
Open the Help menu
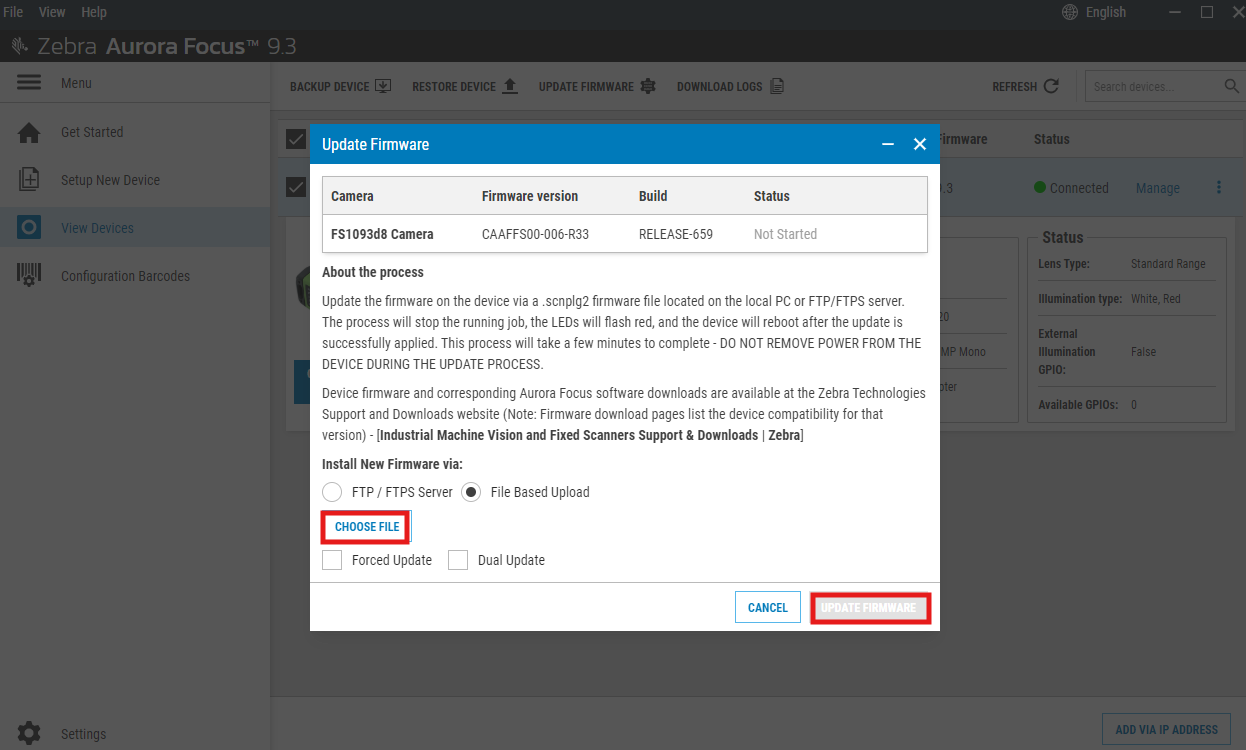(94, 12)
